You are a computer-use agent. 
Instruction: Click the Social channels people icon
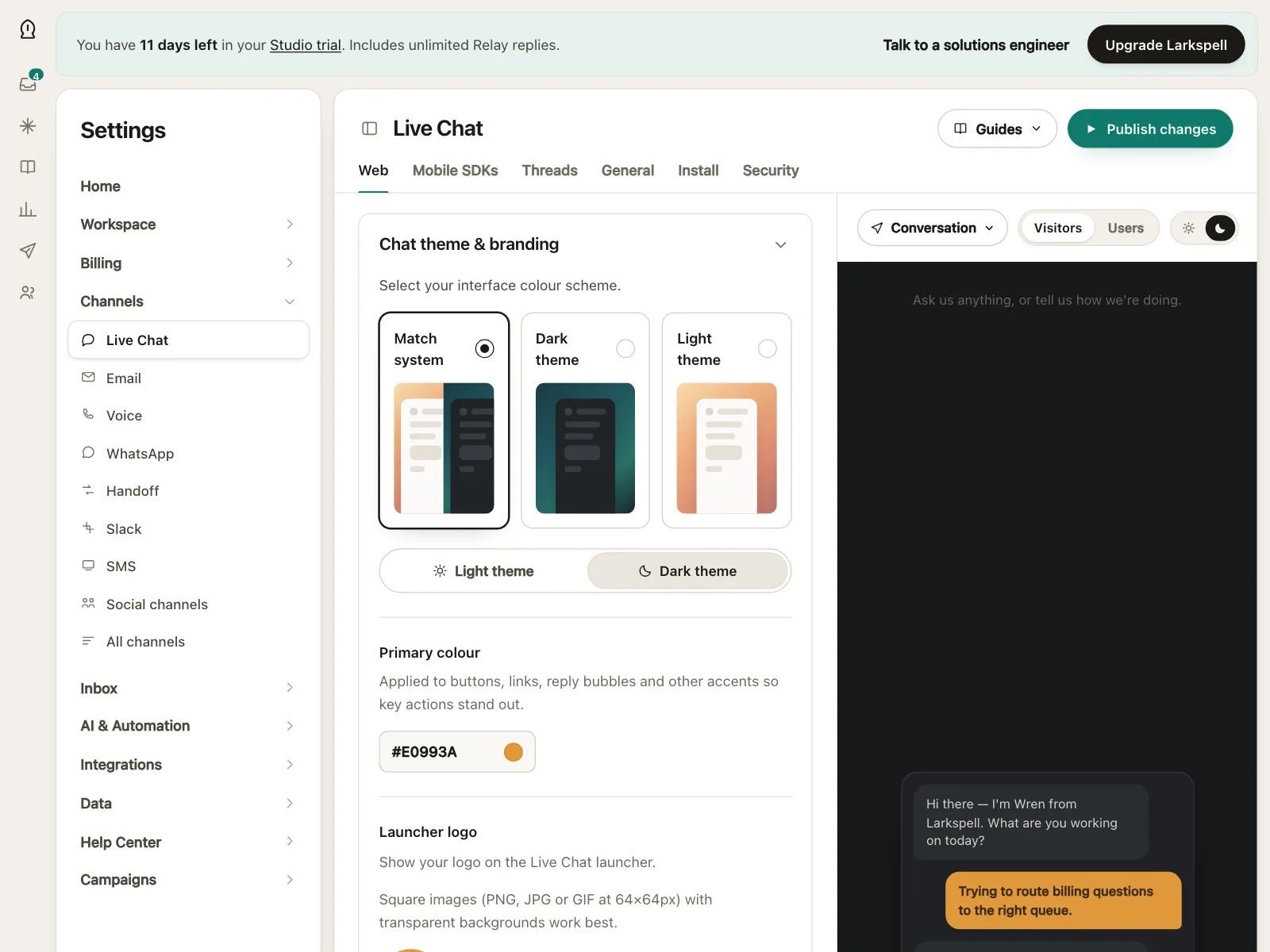tap(88, 604)
